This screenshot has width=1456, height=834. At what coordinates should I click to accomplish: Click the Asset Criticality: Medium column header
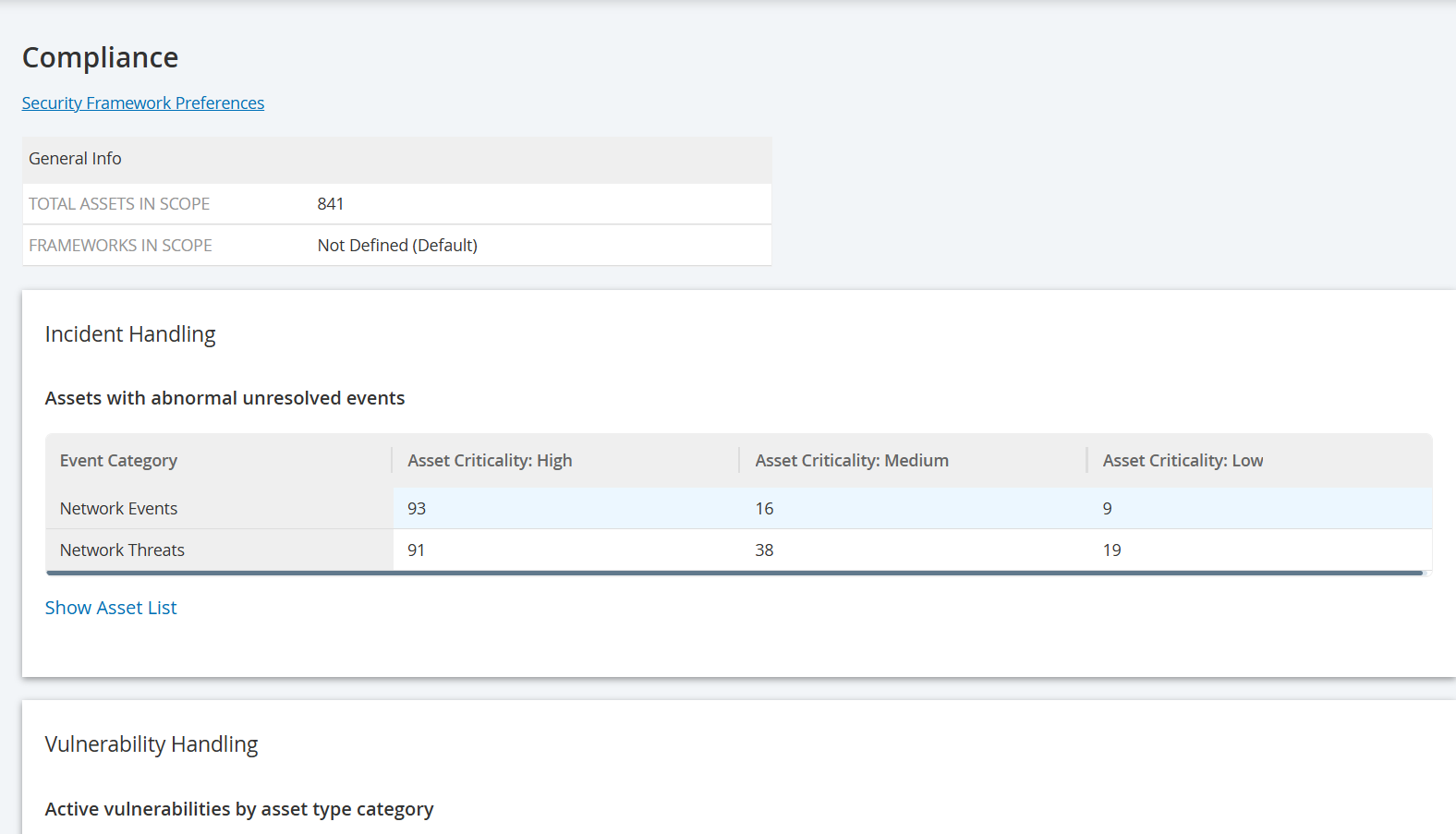tap(851, 461)
